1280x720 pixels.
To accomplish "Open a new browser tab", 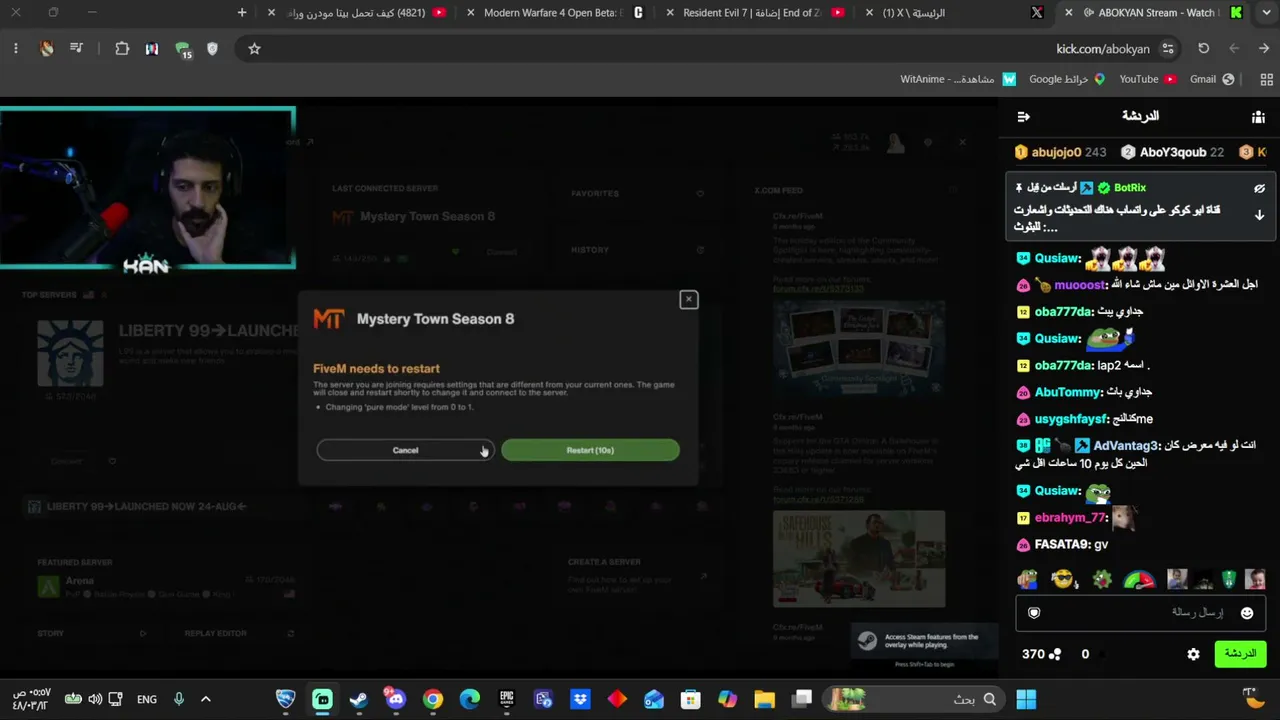I will coord(242,13).
